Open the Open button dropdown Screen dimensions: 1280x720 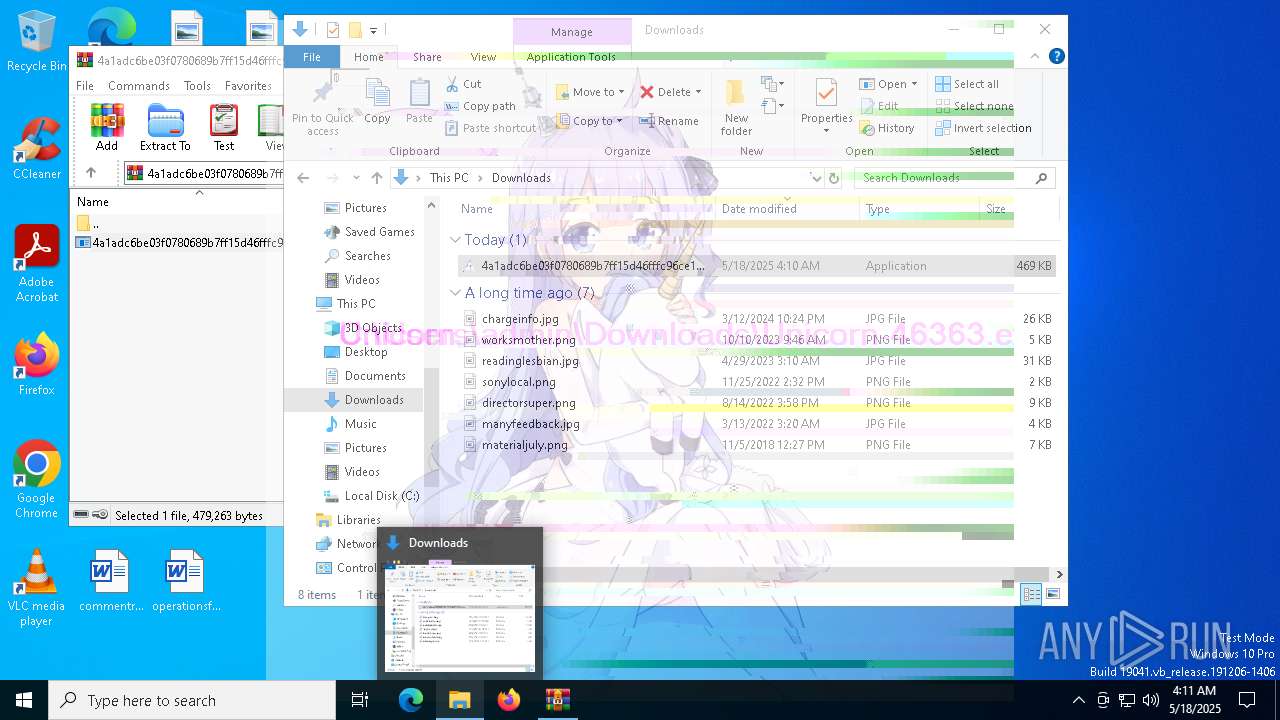point(914,84)
